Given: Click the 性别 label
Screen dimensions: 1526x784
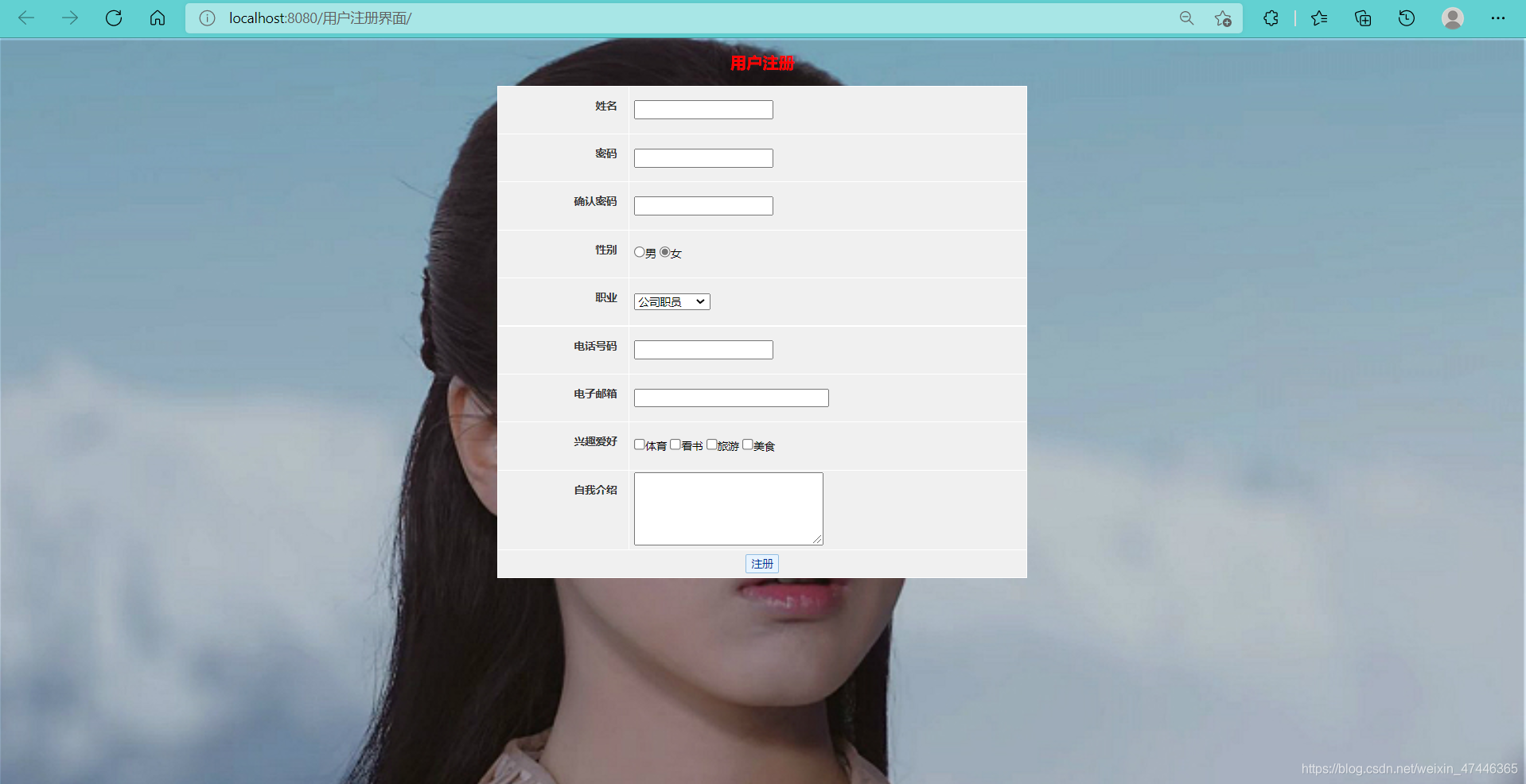Looking at the screenshot, I should tap(606, 250).
